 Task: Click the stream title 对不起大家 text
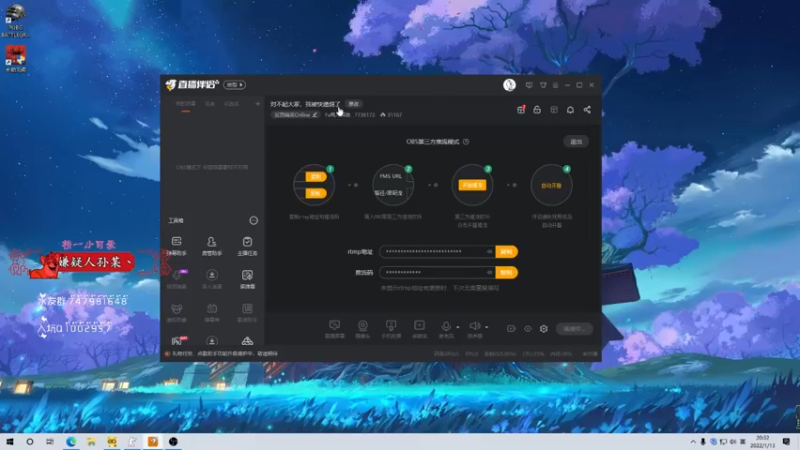tap(305, 104)
